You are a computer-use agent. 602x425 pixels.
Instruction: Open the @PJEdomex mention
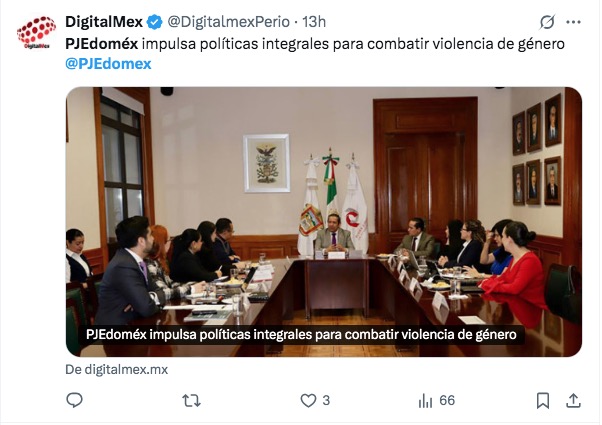(108, 64)
